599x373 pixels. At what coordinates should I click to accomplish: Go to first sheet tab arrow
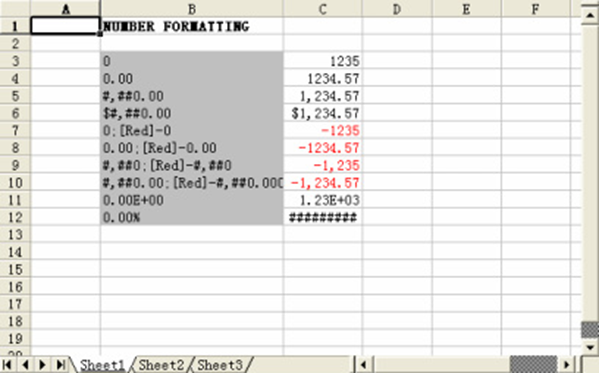(x=7, y=365)
